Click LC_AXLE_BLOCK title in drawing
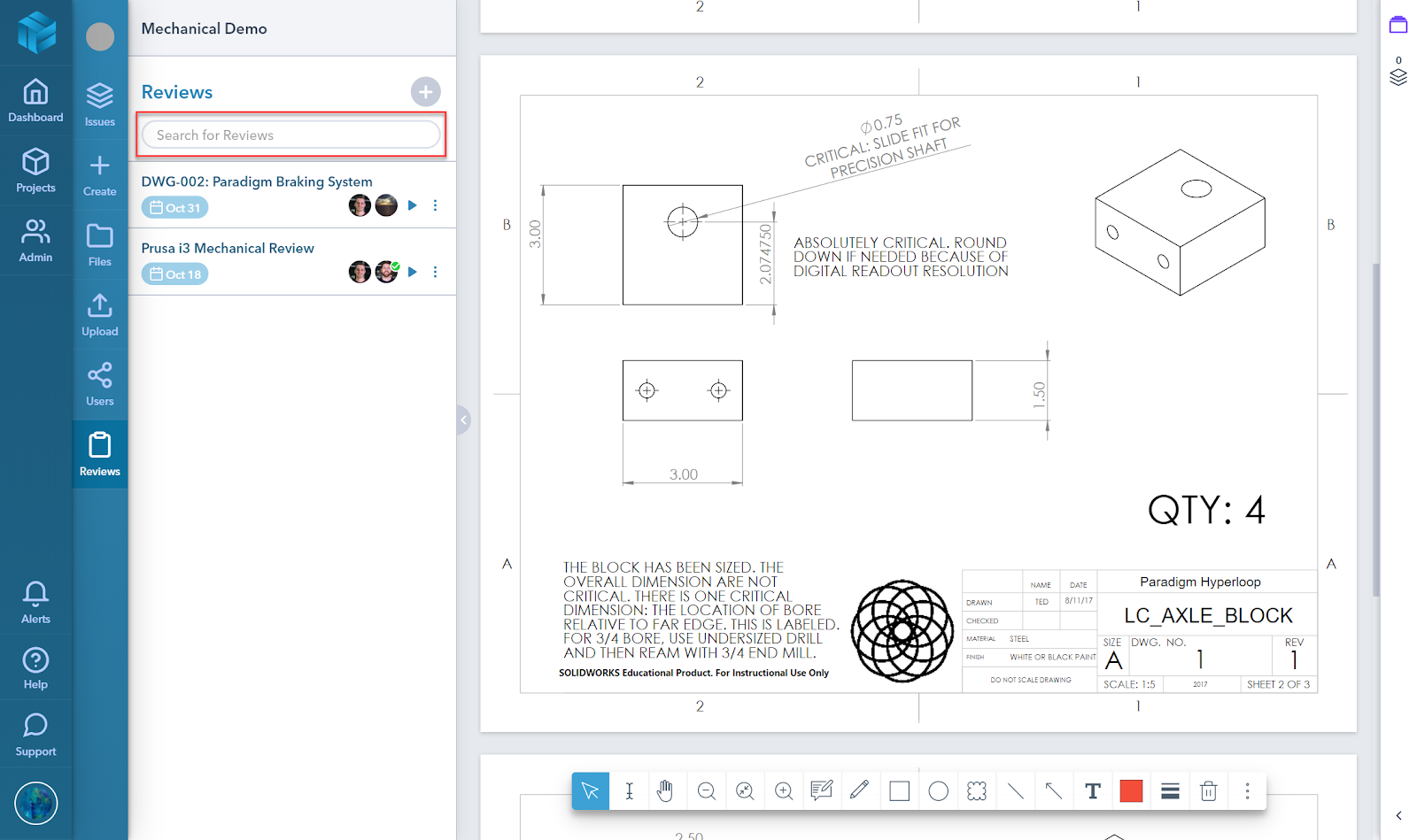The width and height of the screenshot is (1417, 840). pos(1208,615)
